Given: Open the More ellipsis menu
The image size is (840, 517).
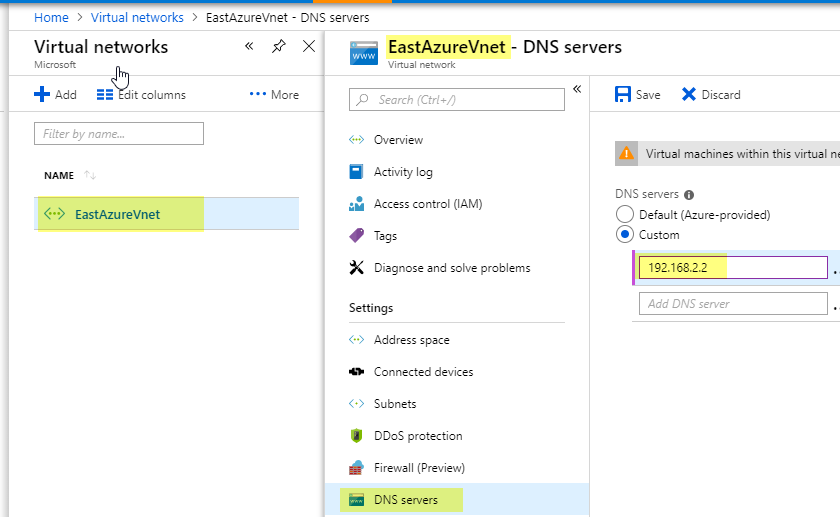Looking at the screenshot, I should (274, 95).
